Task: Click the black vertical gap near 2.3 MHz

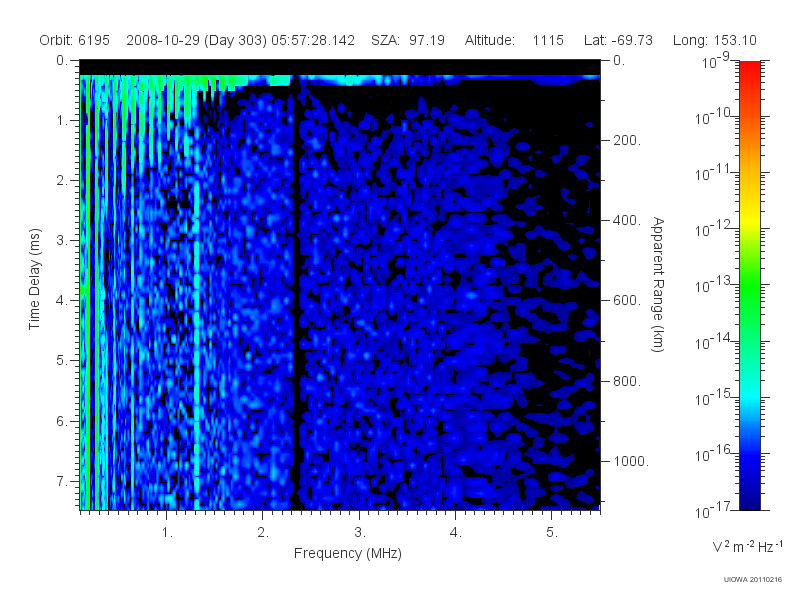Action: point(295,293)
